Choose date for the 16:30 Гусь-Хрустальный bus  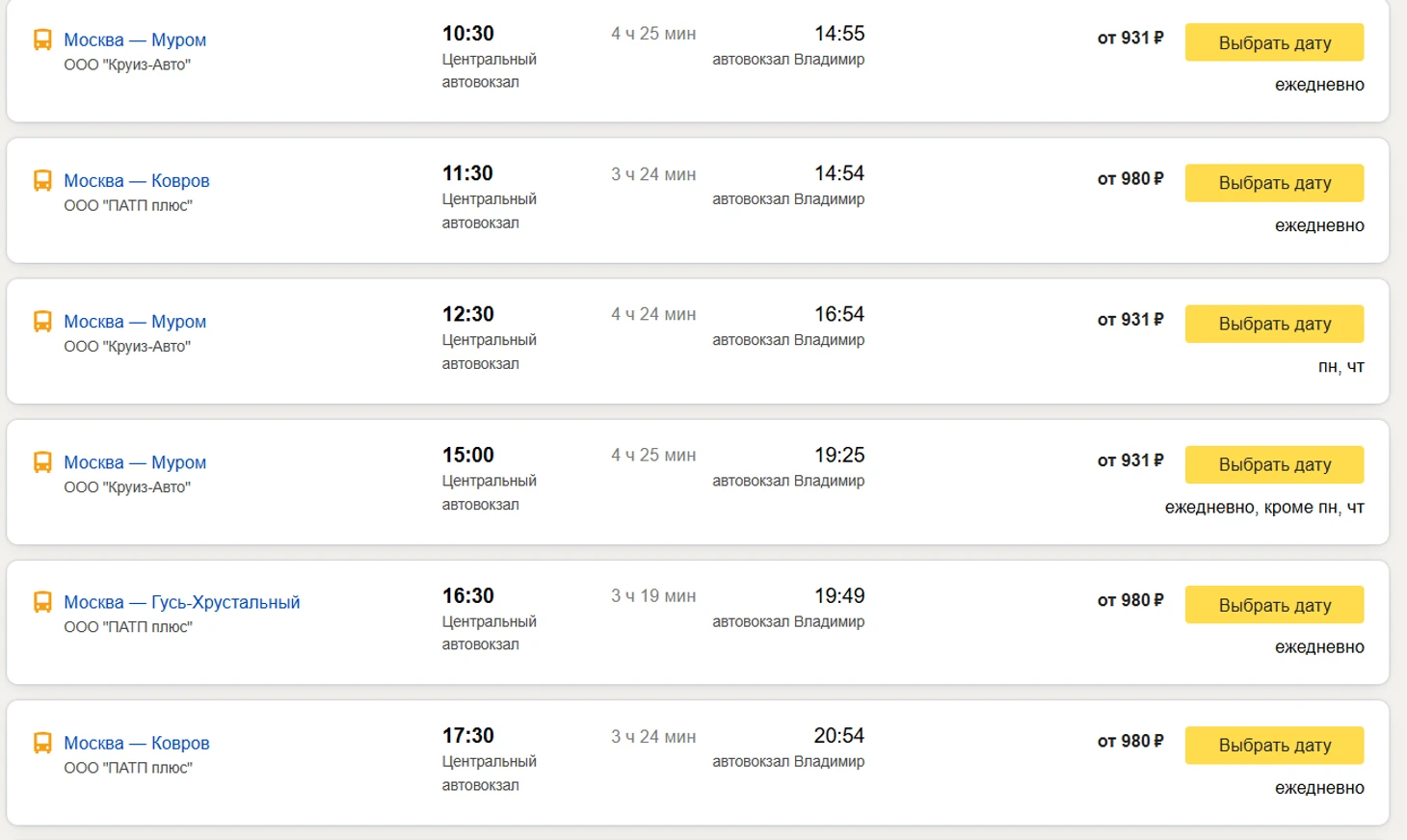(1274, 605)
